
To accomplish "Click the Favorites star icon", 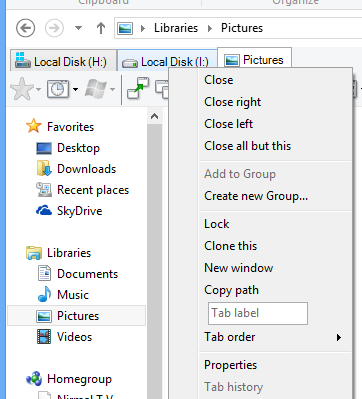I will [x=34, y=126].
